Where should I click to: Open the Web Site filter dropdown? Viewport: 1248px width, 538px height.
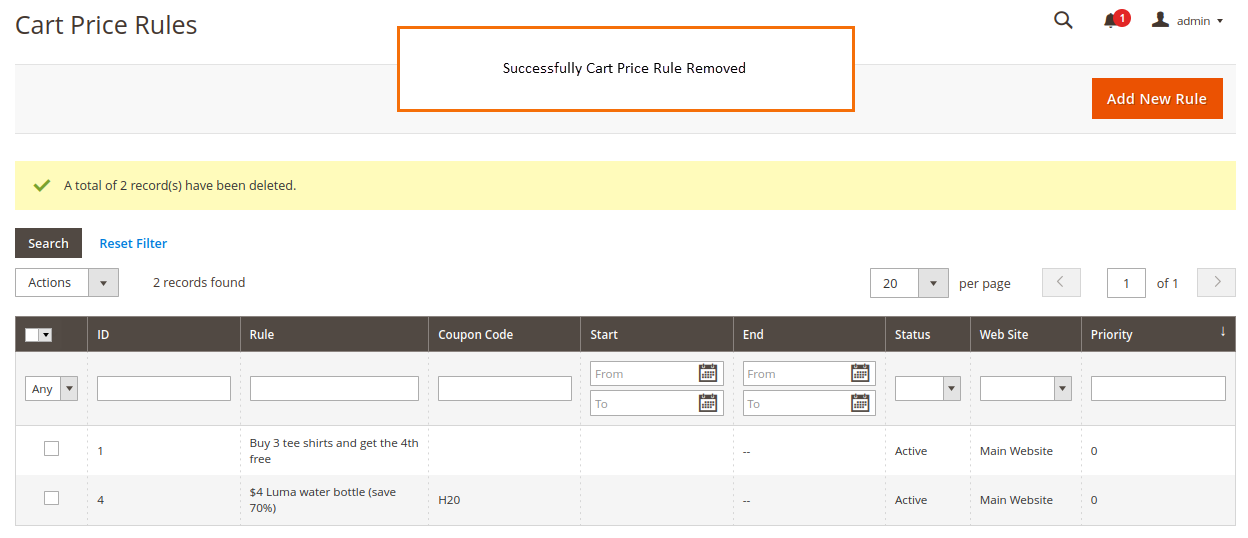pyautogui.click(x=1025, y=388)
